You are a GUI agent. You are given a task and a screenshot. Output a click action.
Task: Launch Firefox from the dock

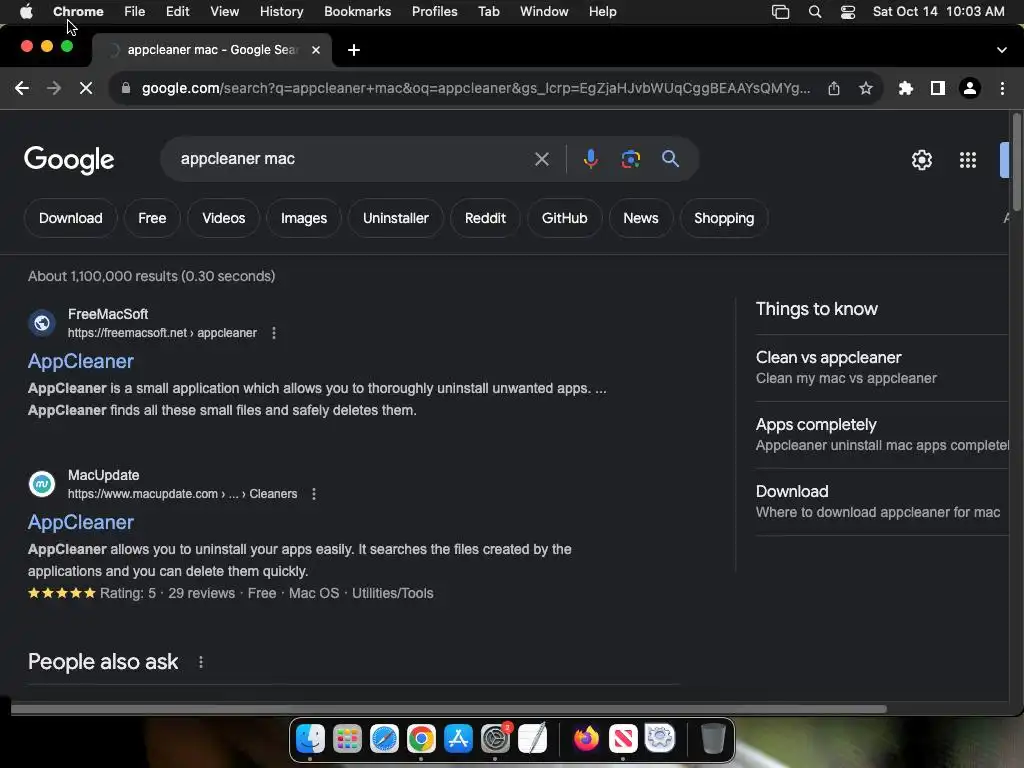[x=586, y=739]
